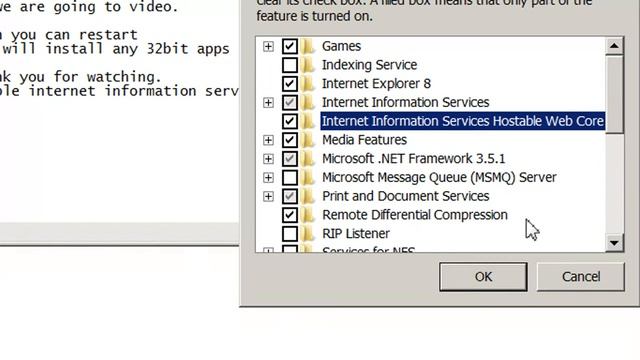Uncheck Remote Differential Compression checkbox

[x=290, y=215]
